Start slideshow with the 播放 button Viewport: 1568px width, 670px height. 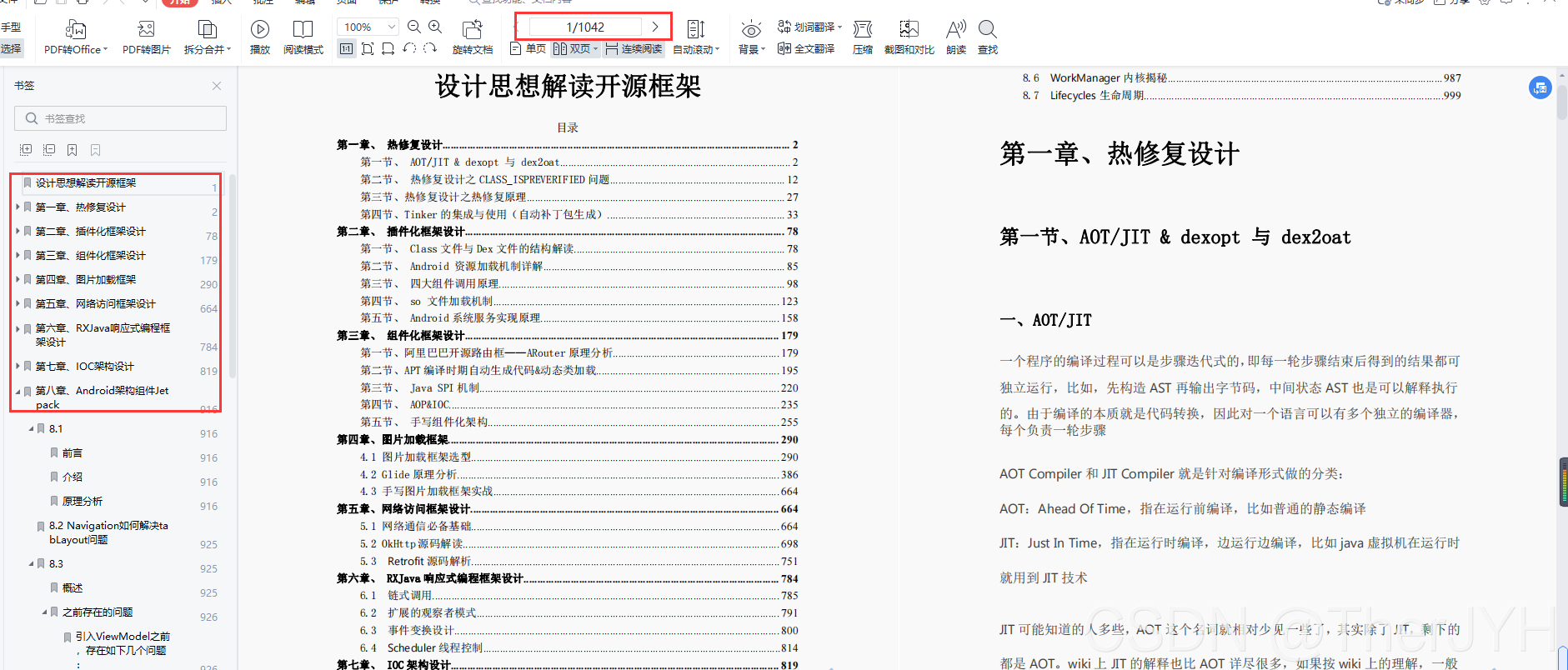pyautogui.click(x=260, y=30)
